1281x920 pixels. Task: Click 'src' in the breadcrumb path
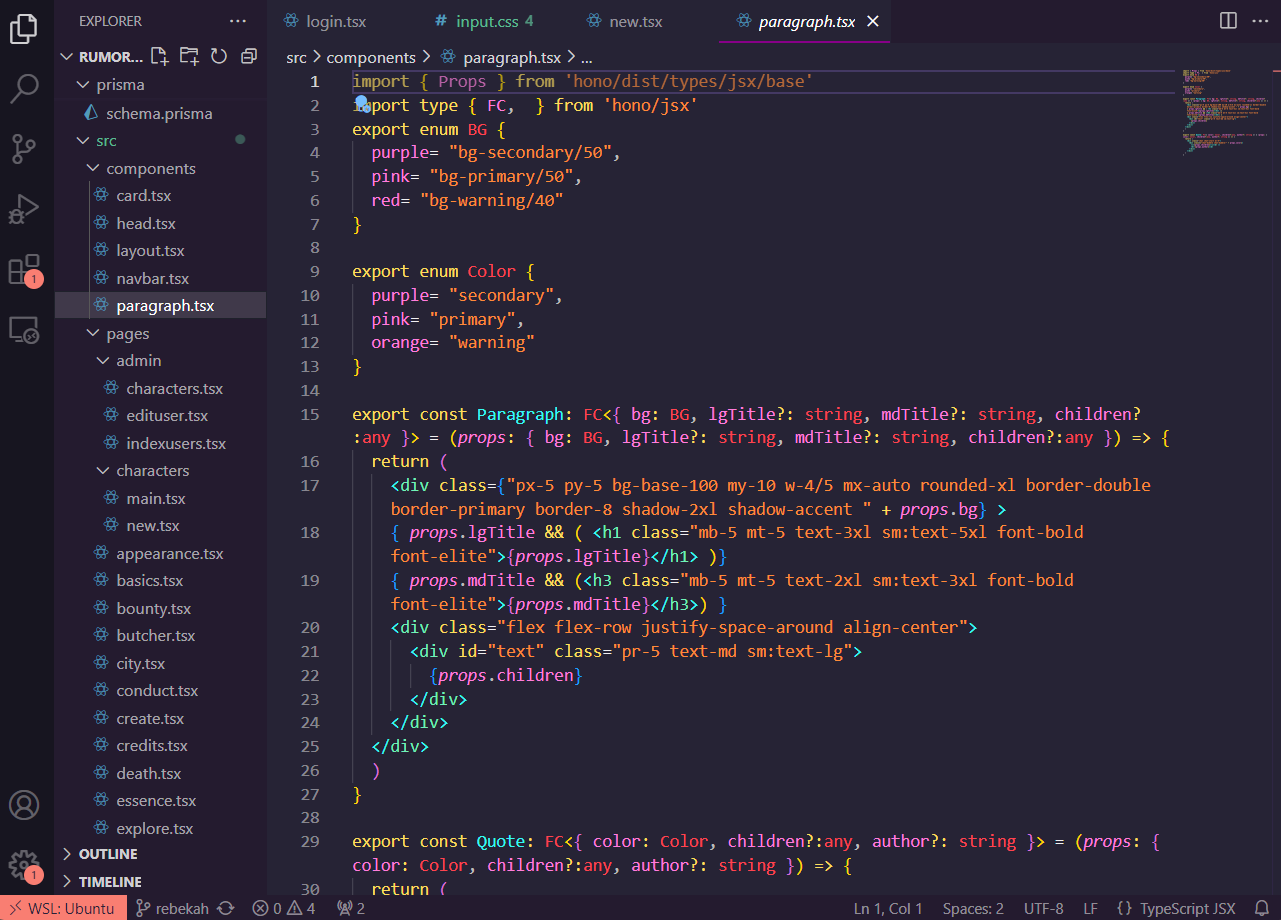[x=296, y=58]
